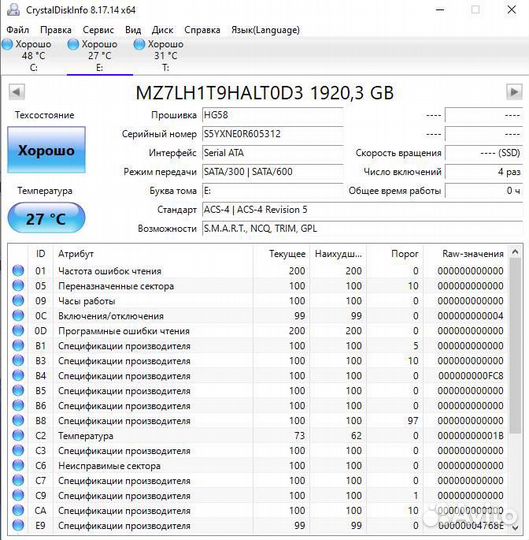Click the status orb of attribute 0D
529x540 pixels.
(18, 331)
